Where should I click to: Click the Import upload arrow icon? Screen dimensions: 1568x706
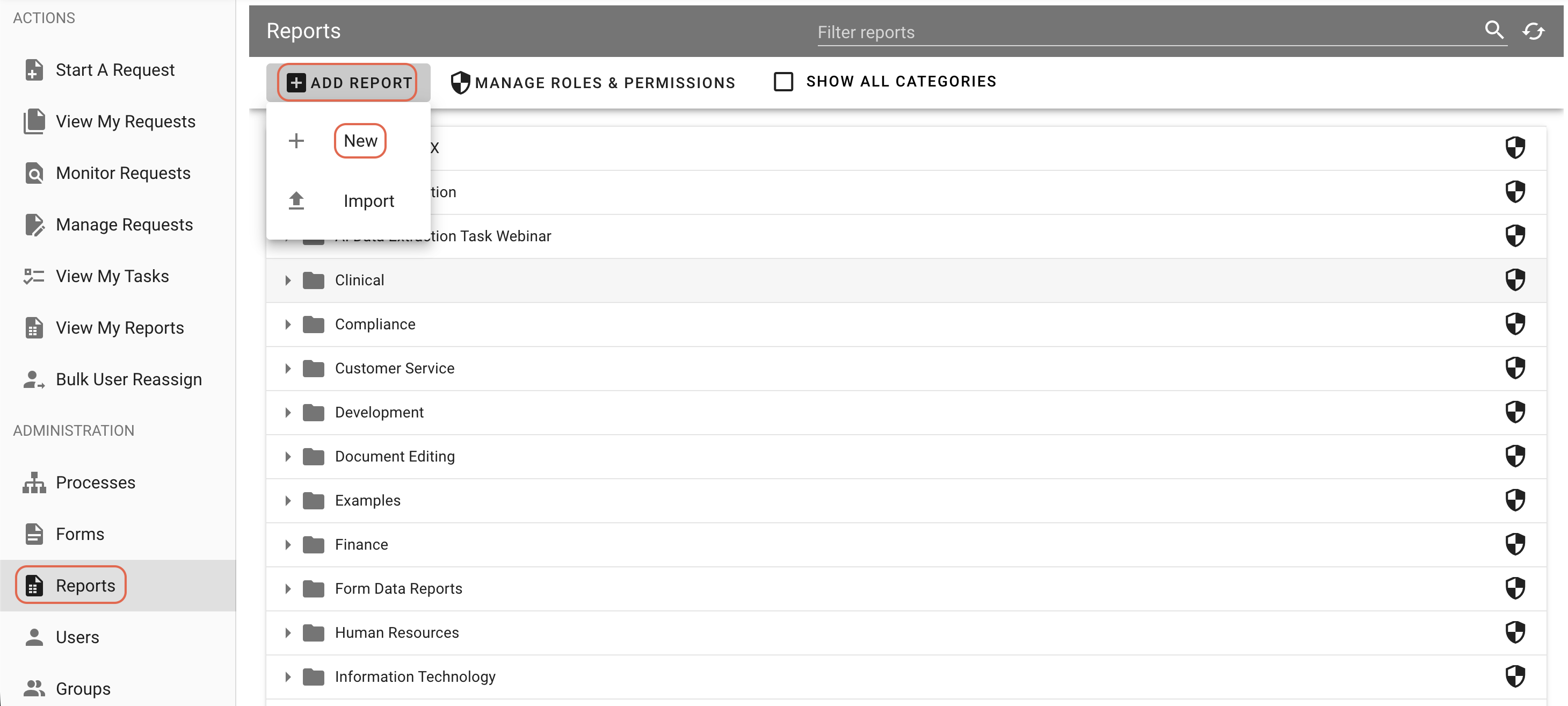point(296,200)
